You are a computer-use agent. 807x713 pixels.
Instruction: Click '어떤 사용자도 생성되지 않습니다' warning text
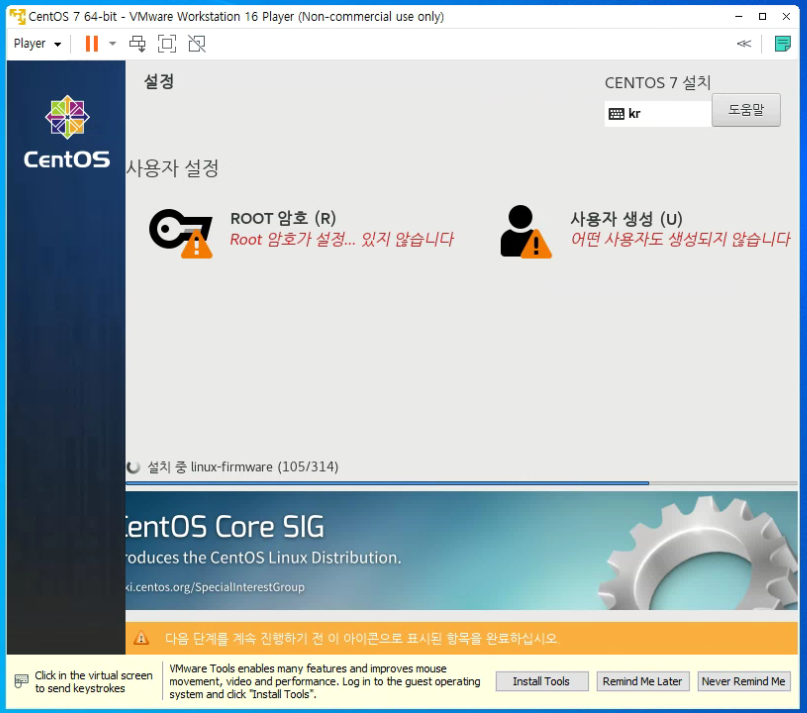point(680,239)
